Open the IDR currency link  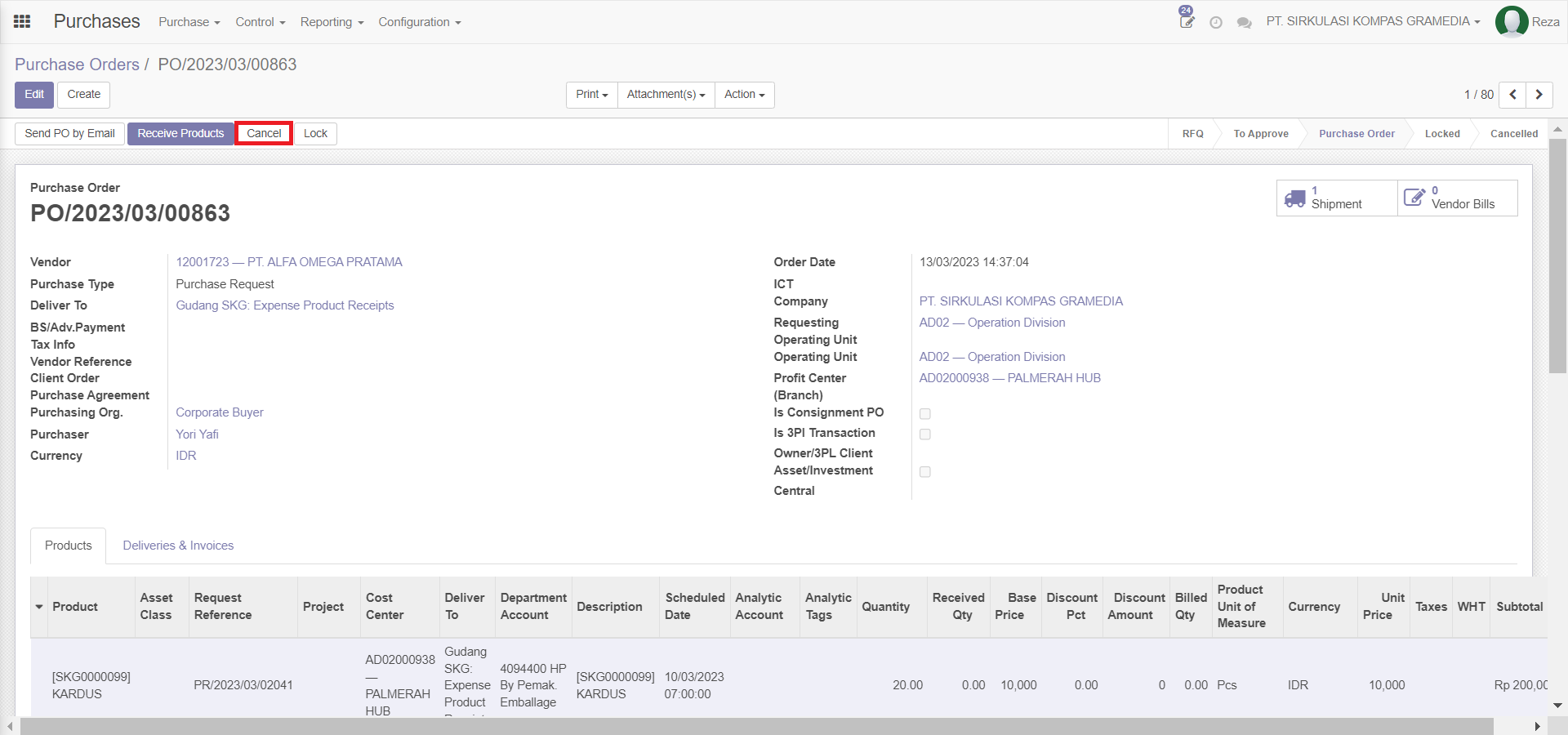point(186,456)
